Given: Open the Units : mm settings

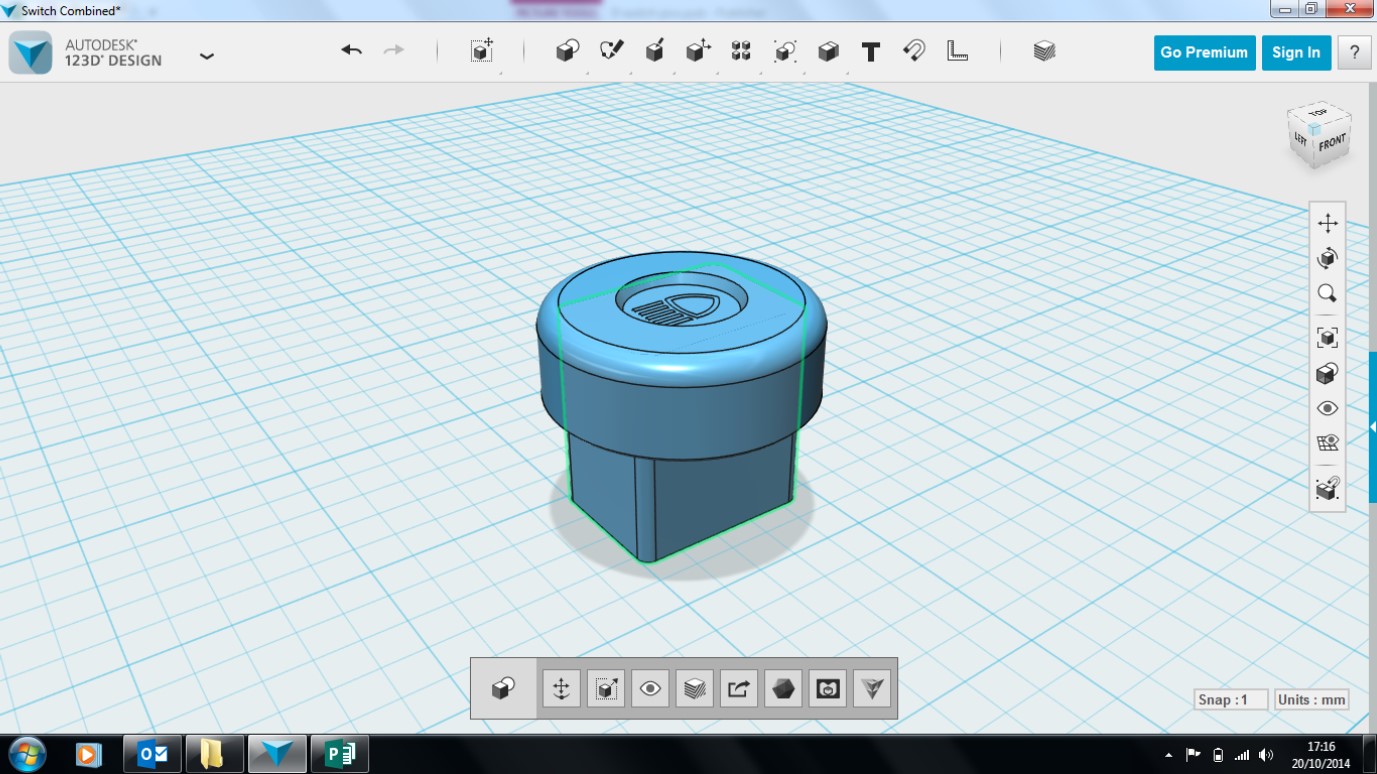Looking at the screenshot, I should point(1311,700).
